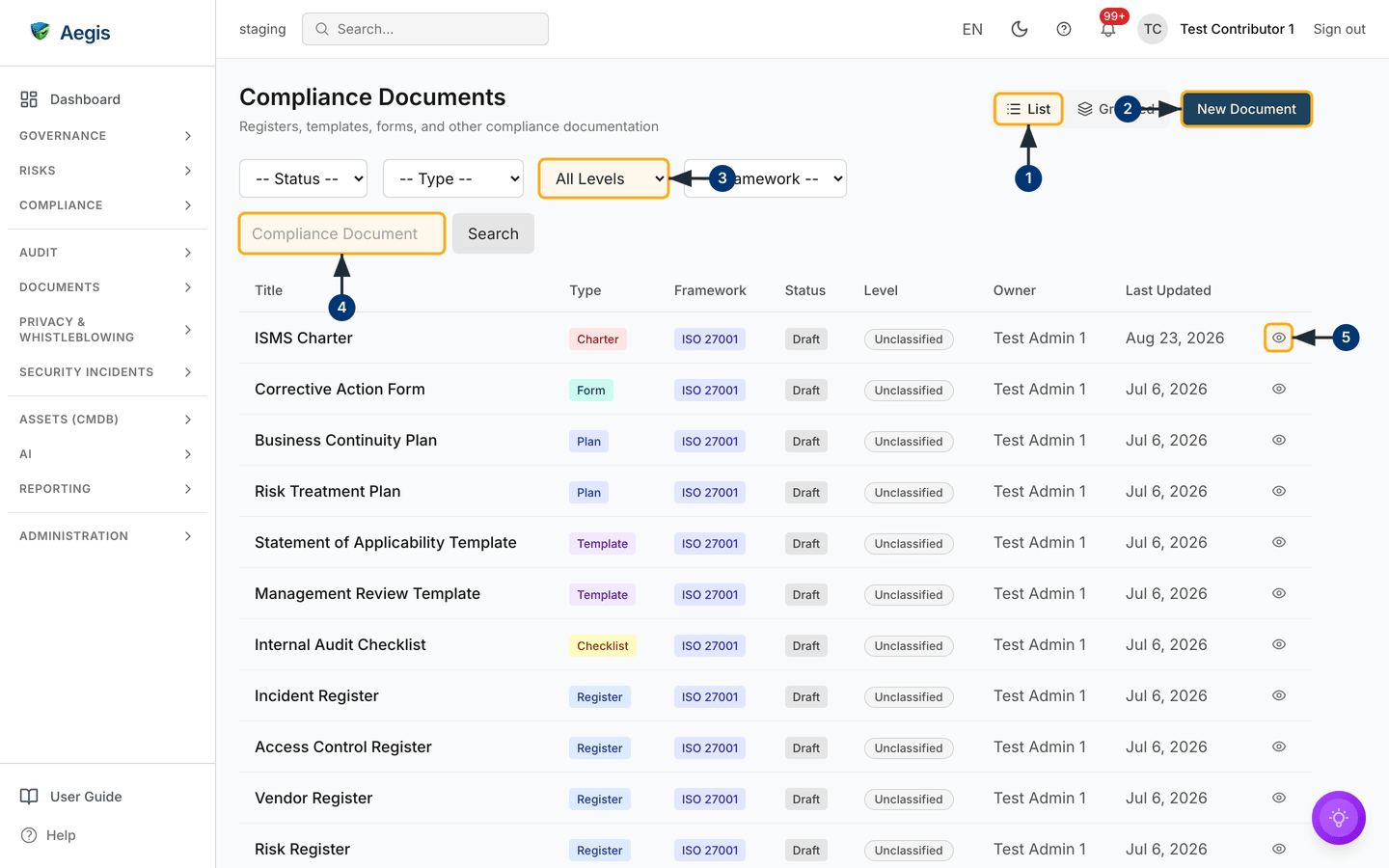
Task: Click the TC user avatar
Action: click(x=1153, y=29)
